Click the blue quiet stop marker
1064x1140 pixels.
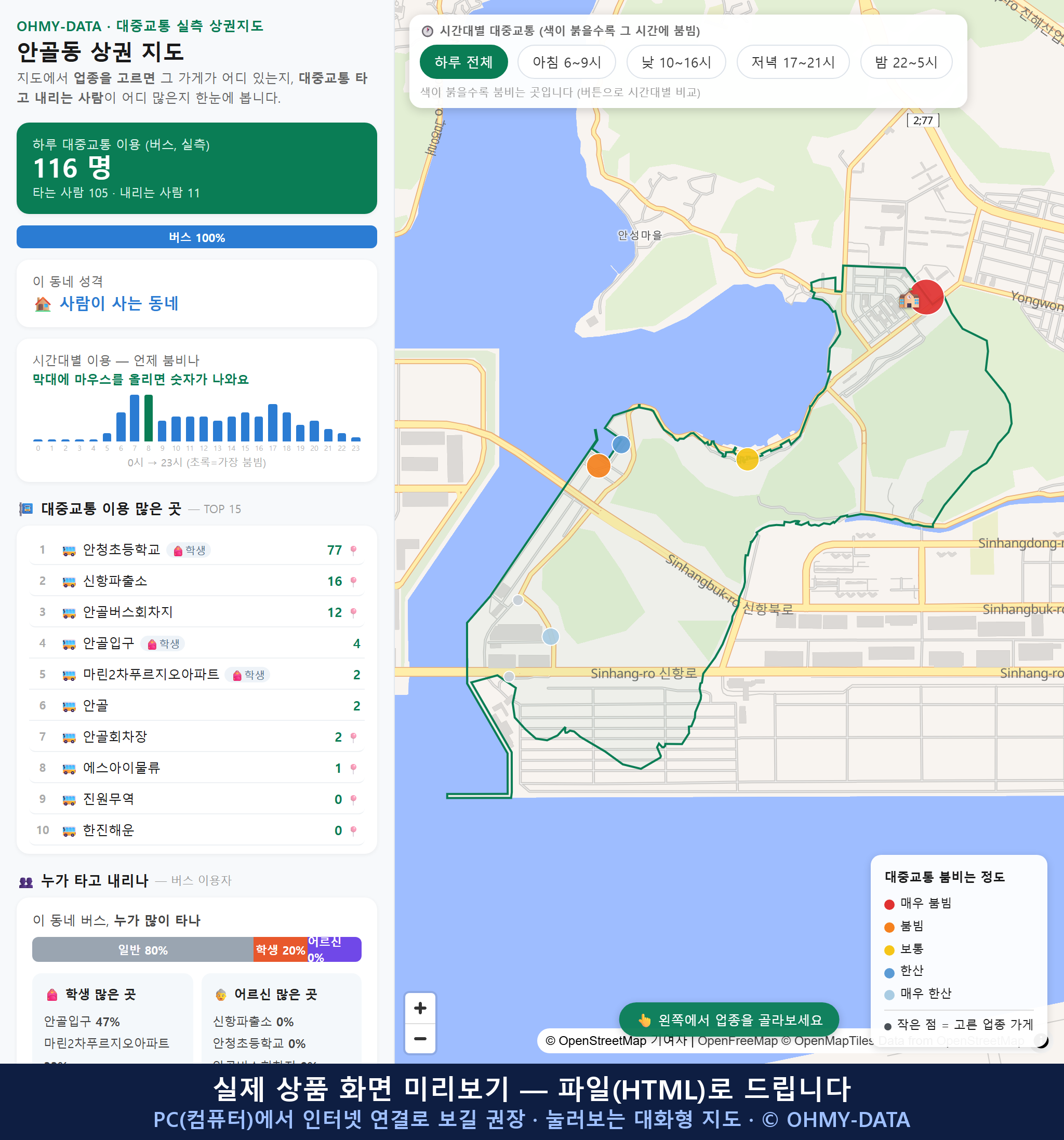pos(621,445)
